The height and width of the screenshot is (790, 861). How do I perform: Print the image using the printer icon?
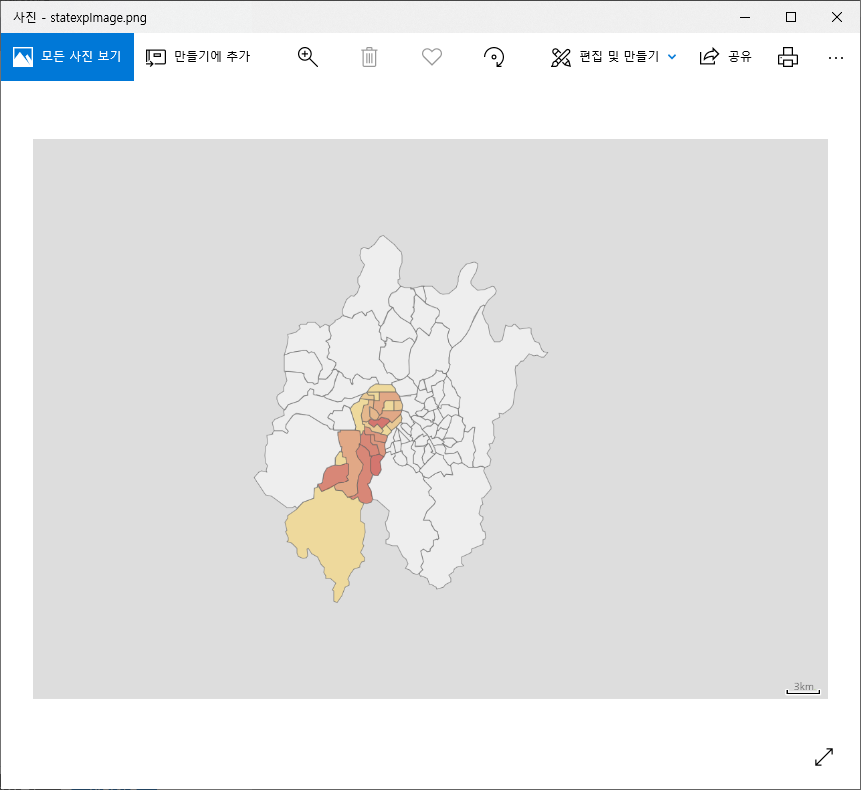pos(787,57)
